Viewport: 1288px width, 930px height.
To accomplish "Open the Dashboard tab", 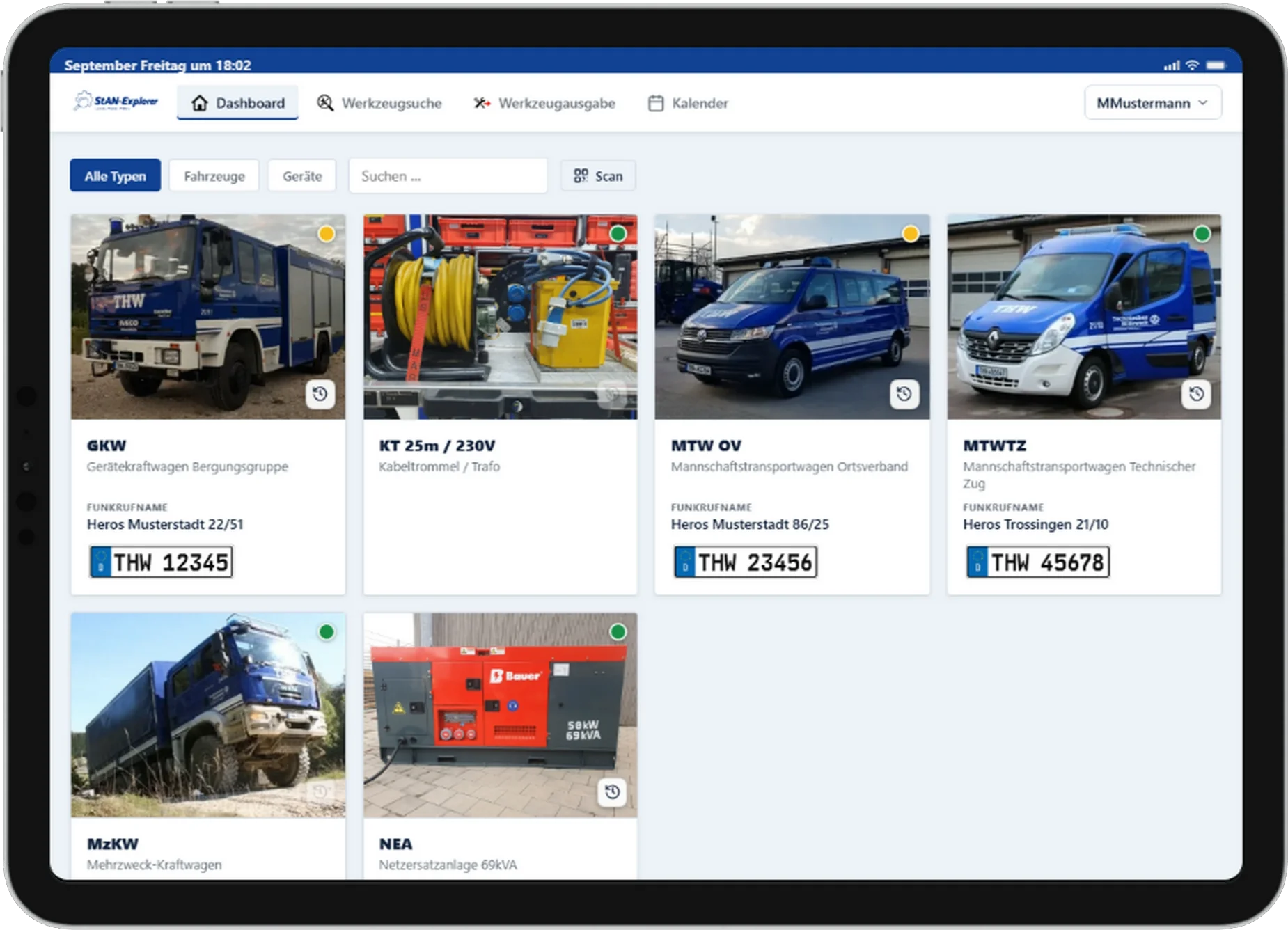I will coord(237,103).
